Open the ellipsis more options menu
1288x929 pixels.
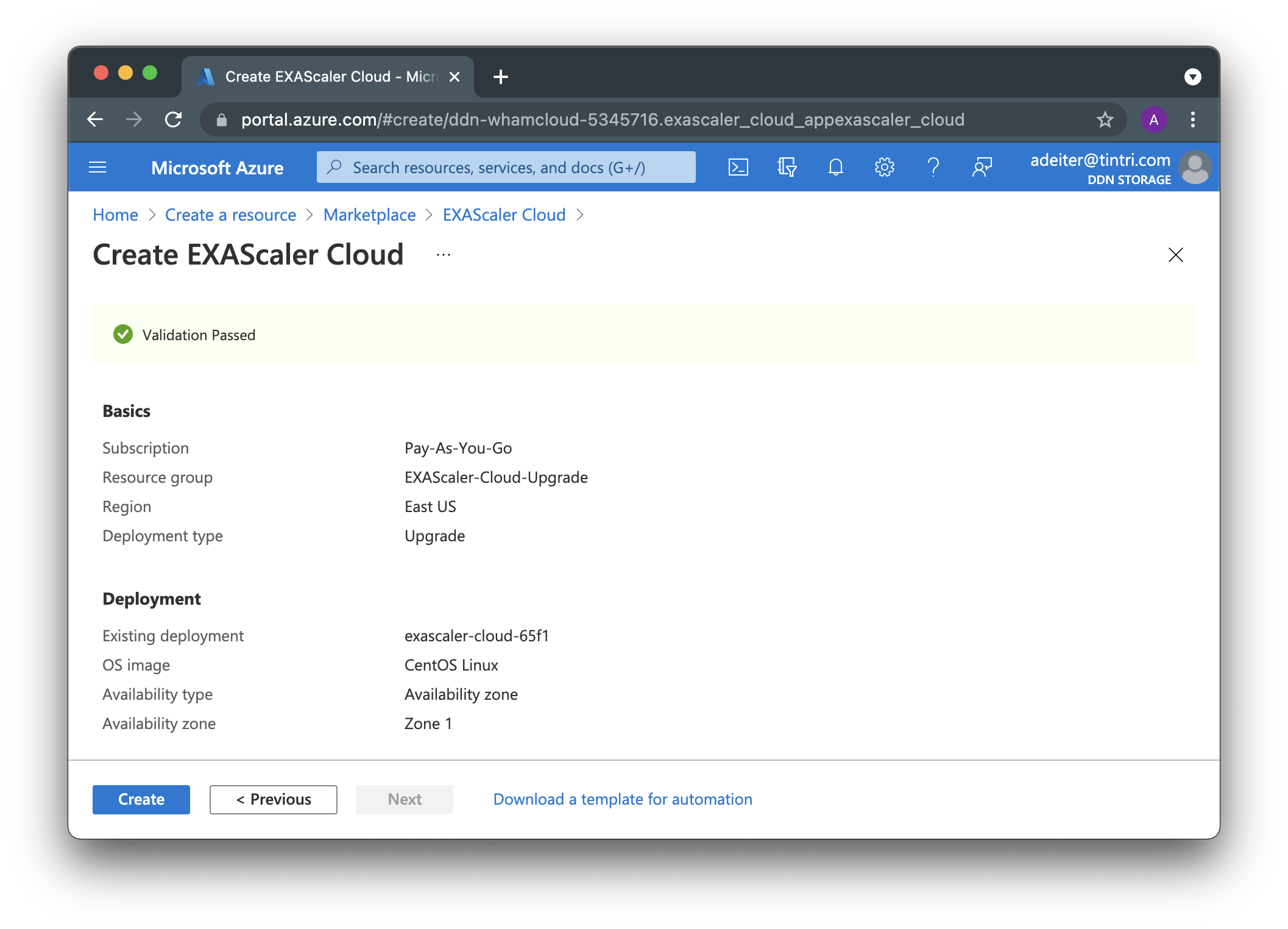point(443,255)
